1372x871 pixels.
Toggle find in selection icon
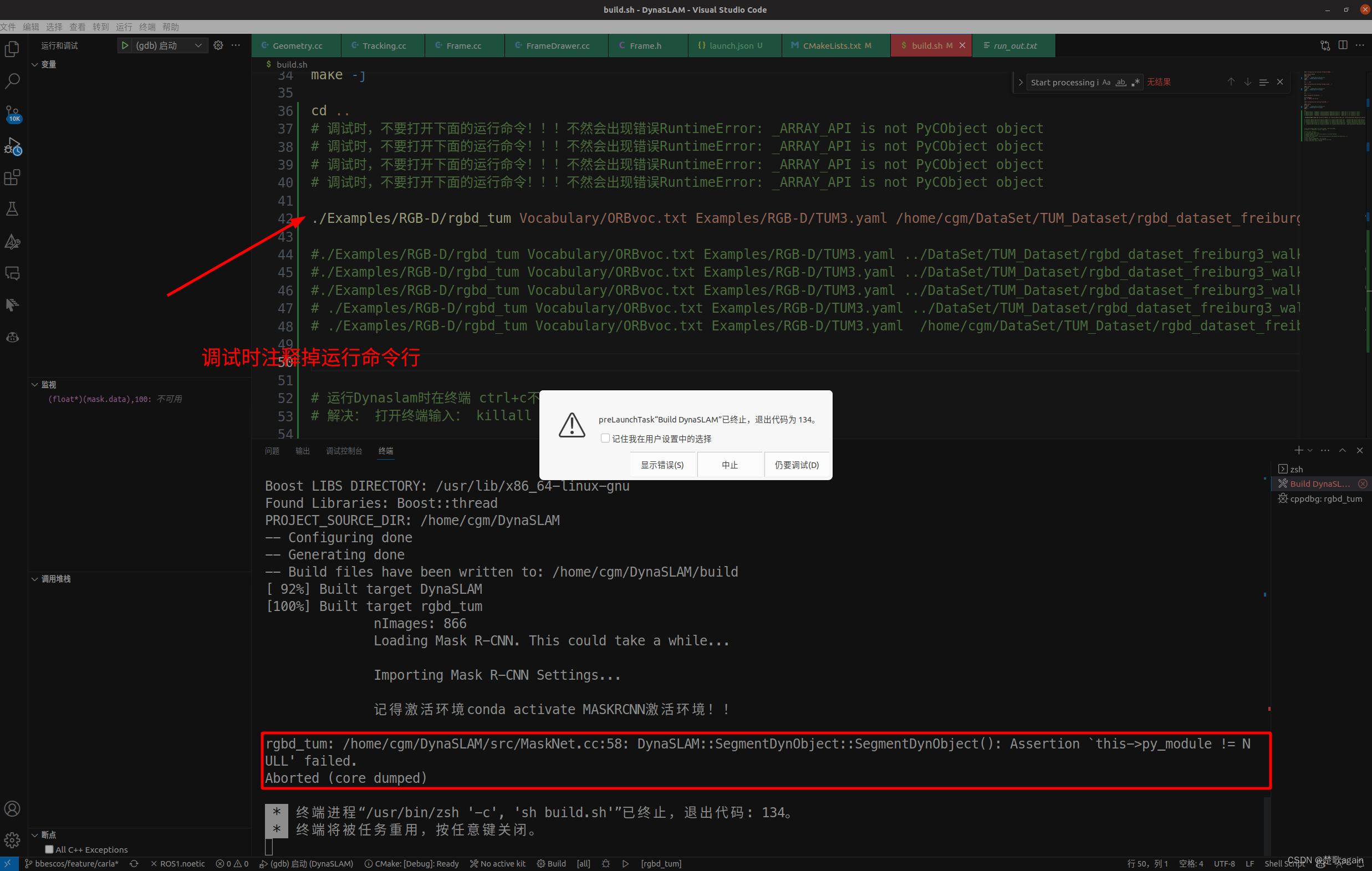1264,82
